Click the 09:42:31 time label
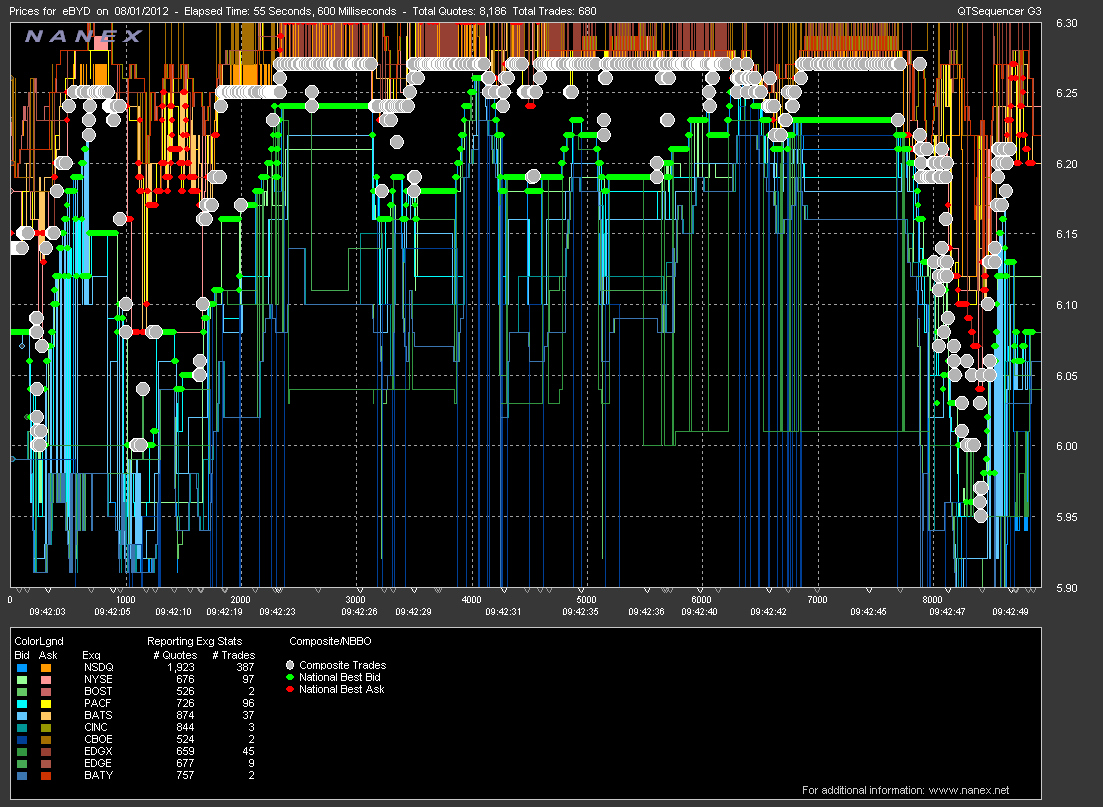 [x=503, y=611]
